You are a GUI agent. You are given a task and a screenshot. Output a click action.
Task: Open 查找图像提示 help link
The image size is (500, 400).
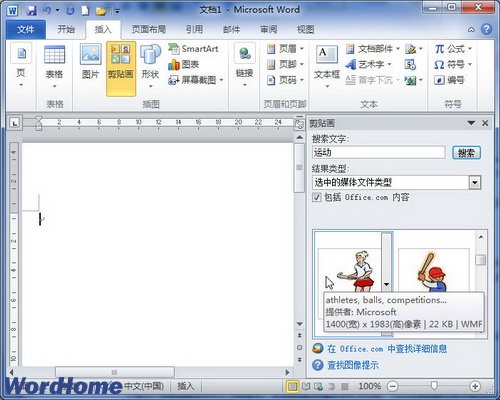(x=353, y=365)
